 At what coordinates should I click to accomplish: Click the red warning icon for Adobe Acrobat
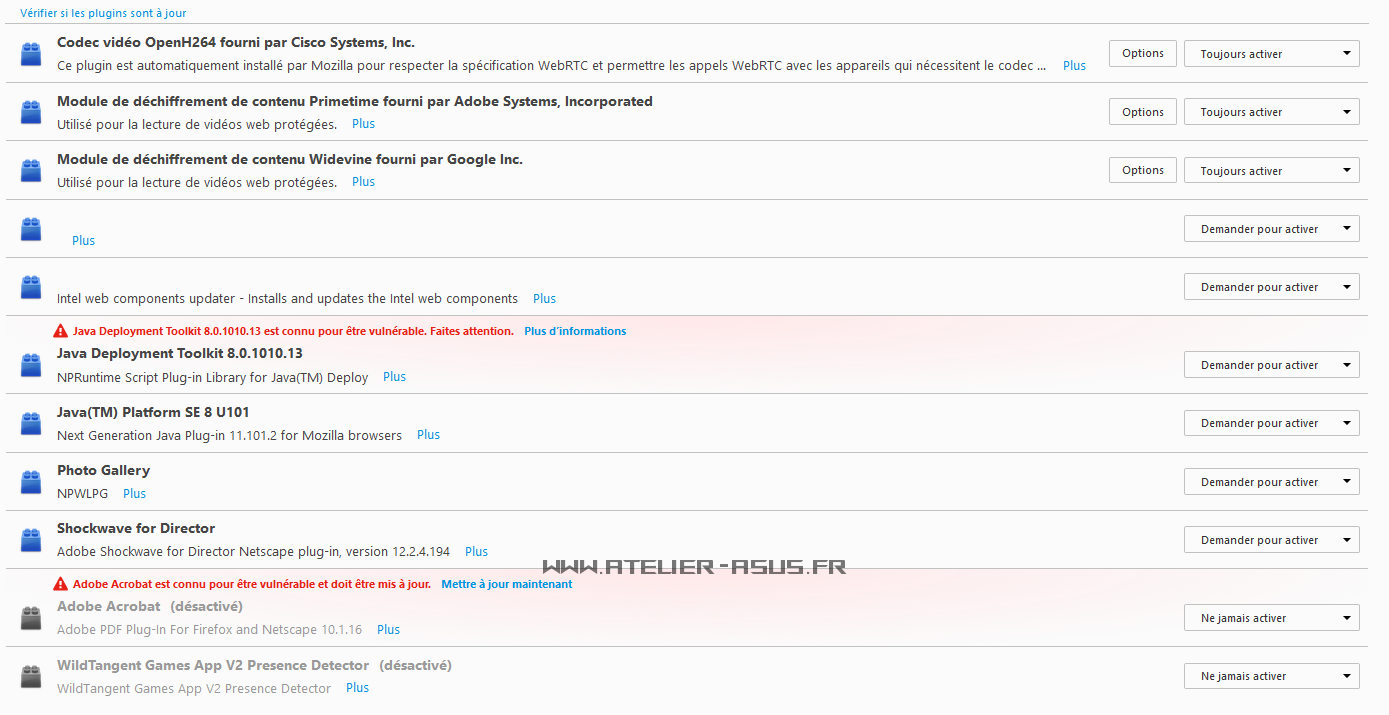(x=61, y=584)
